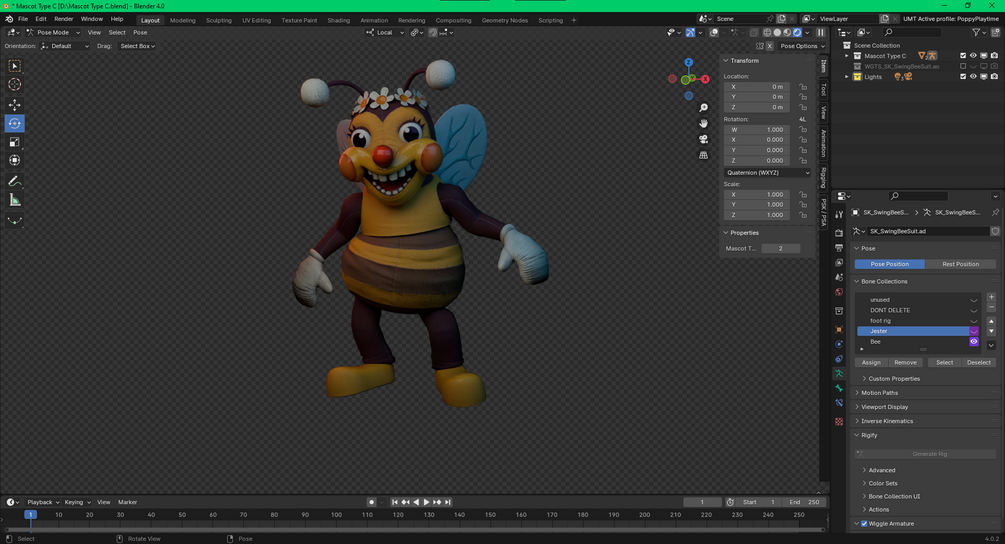1005x544 pixels.
Task: Click the hand pan view icon
Action: coord(704,123)
